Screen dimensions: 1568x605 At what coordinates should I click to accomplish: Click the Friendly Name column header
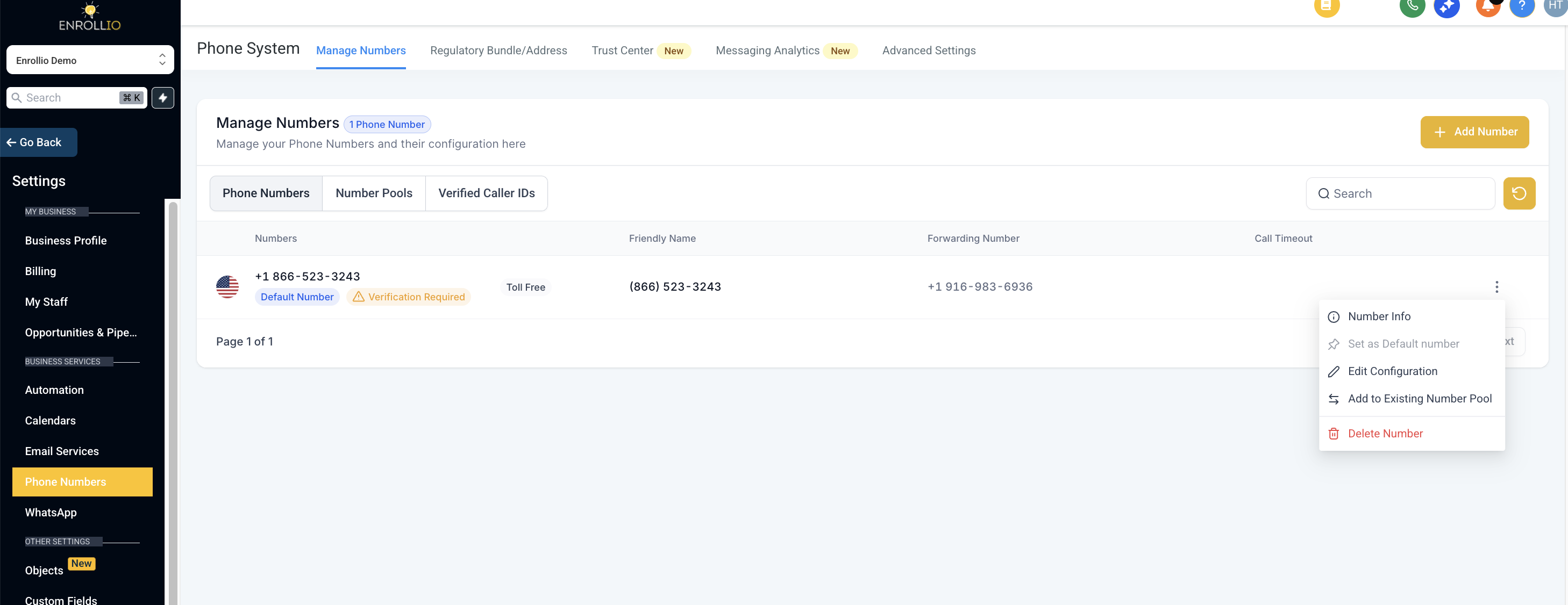click(x=661, y=239)
